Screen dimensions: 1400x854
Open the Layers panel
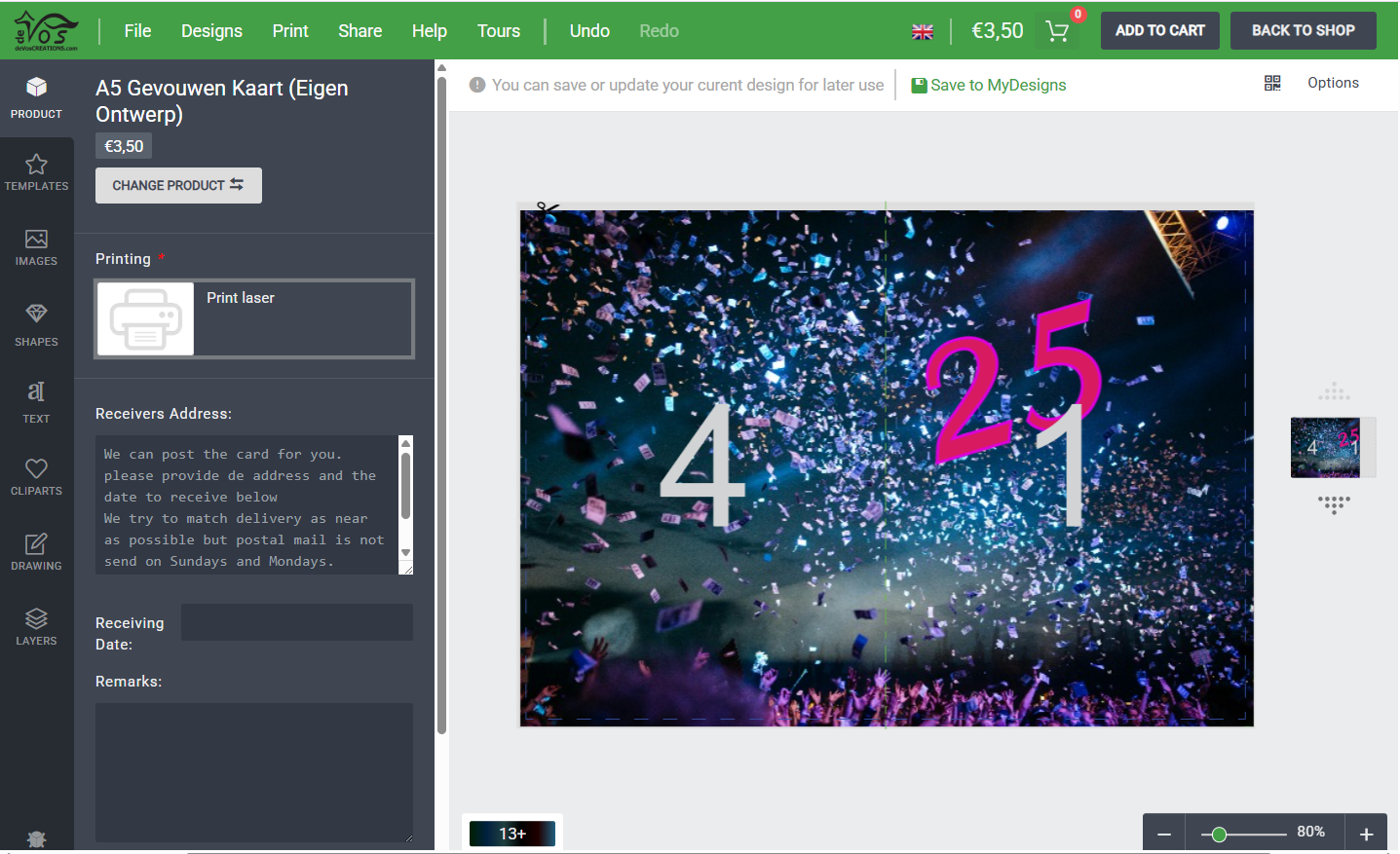click(x=36, y=626)
